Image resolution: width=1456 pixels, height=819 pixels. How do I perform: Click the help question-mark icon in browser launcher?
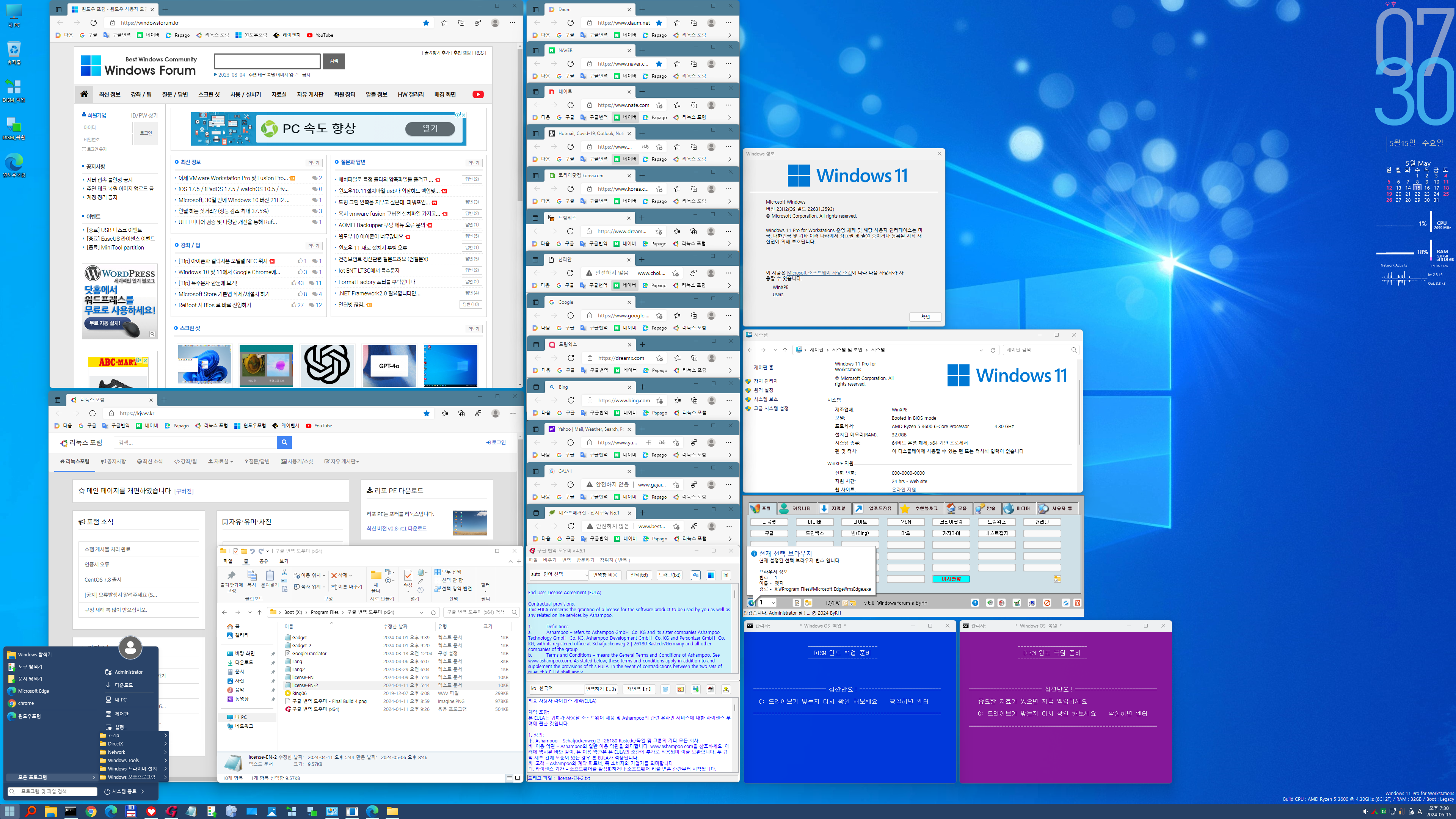click(x=975, y=602)
